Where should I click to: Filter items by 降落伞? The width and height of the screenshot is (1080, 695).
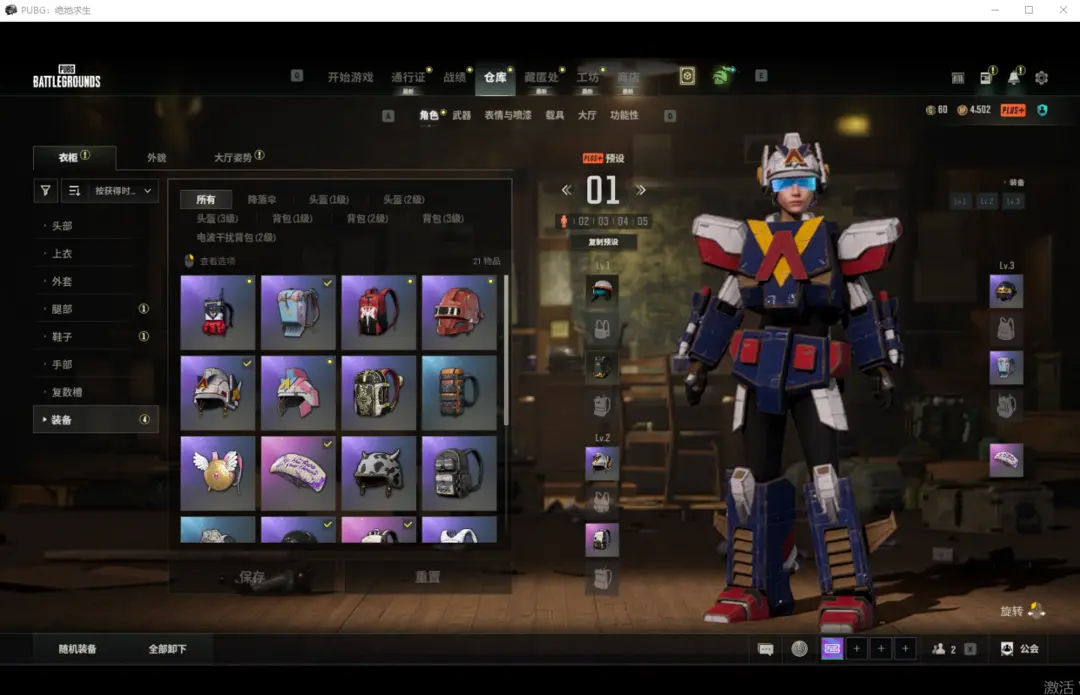tap(262, 199)
